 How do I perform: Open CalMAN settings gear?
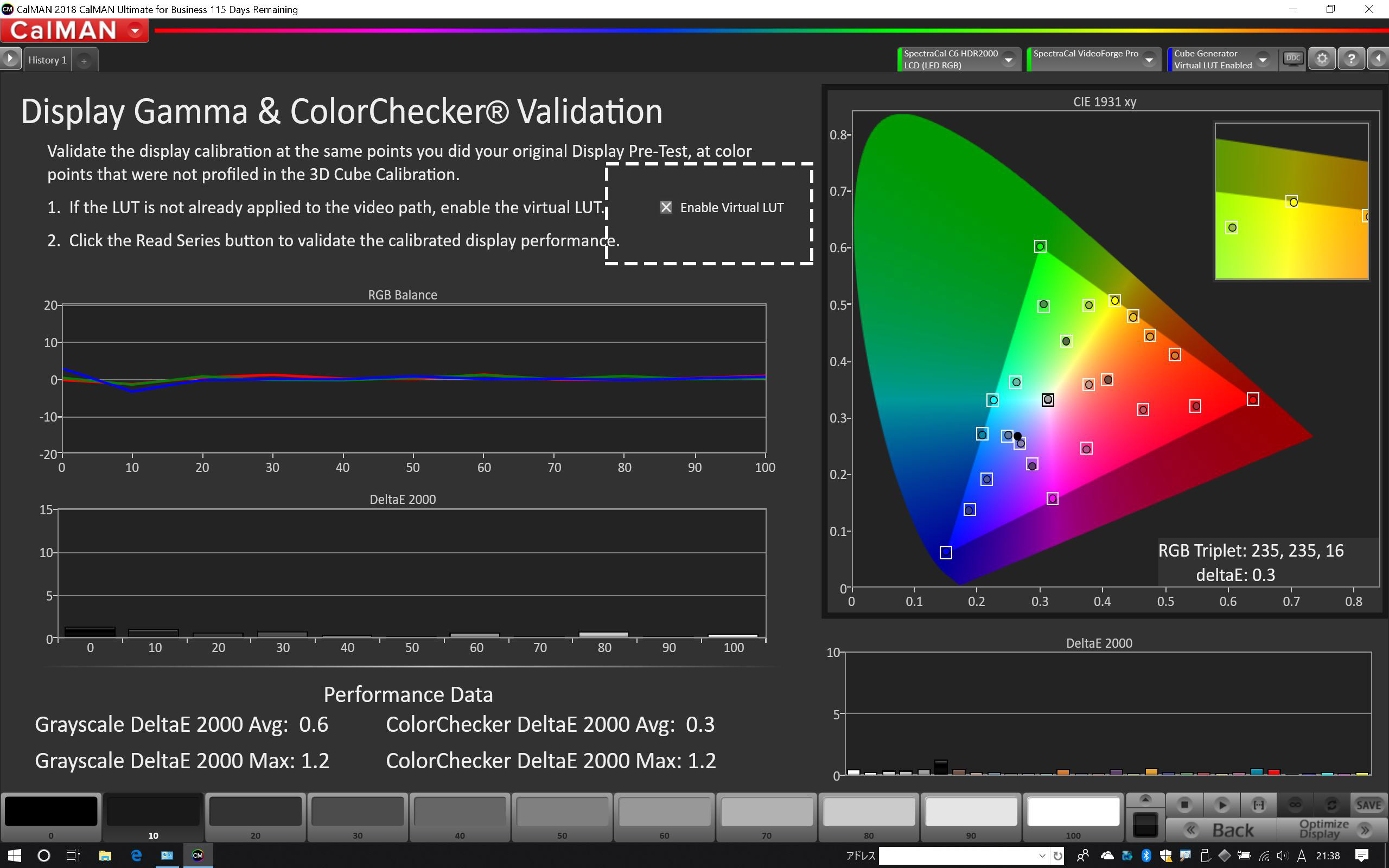click(1322, 59)
